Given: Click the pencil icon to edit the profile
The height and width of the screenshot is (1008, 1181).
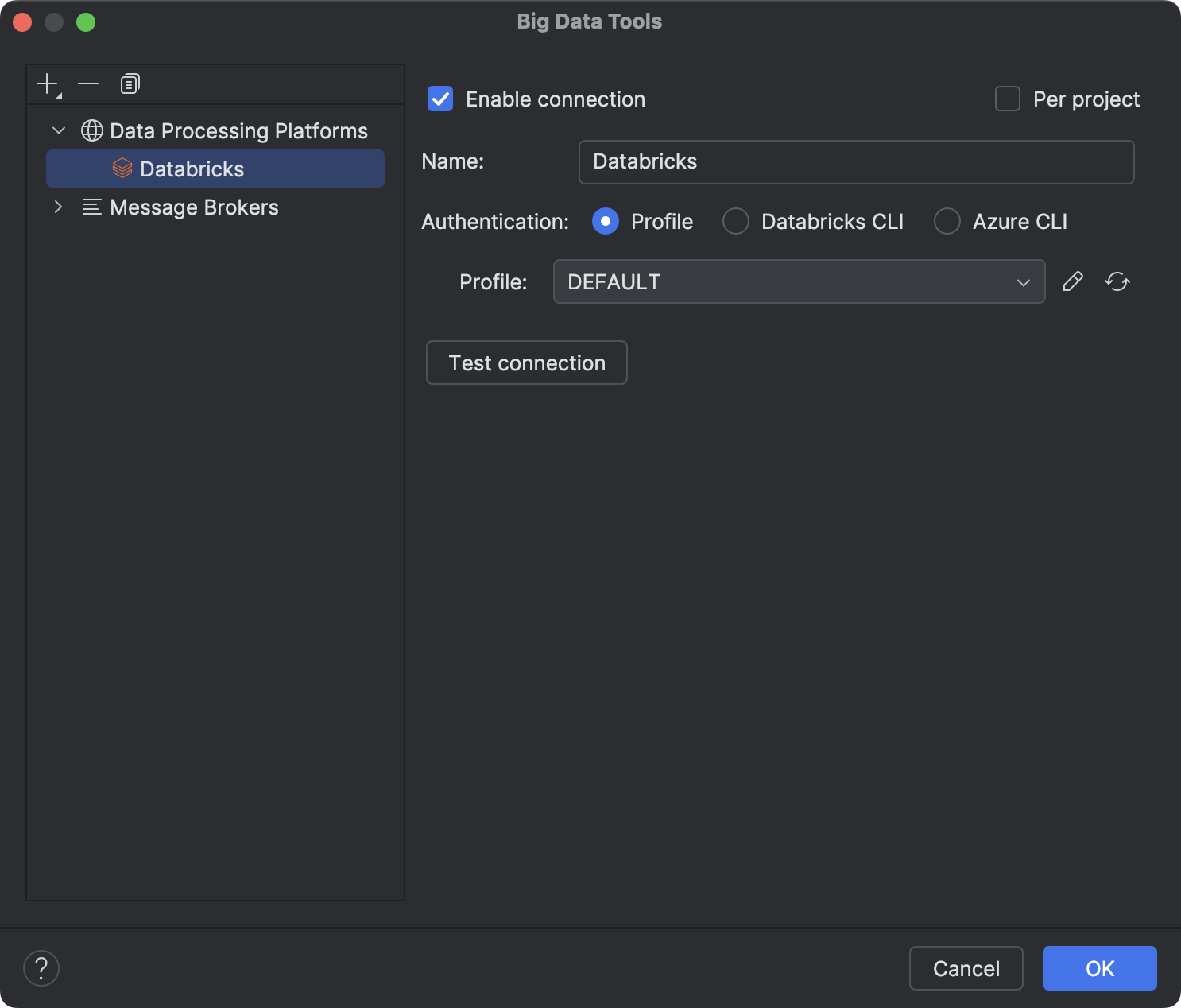Looking at the screenshot, I should pyautogui.click(x=1073, y=281).
